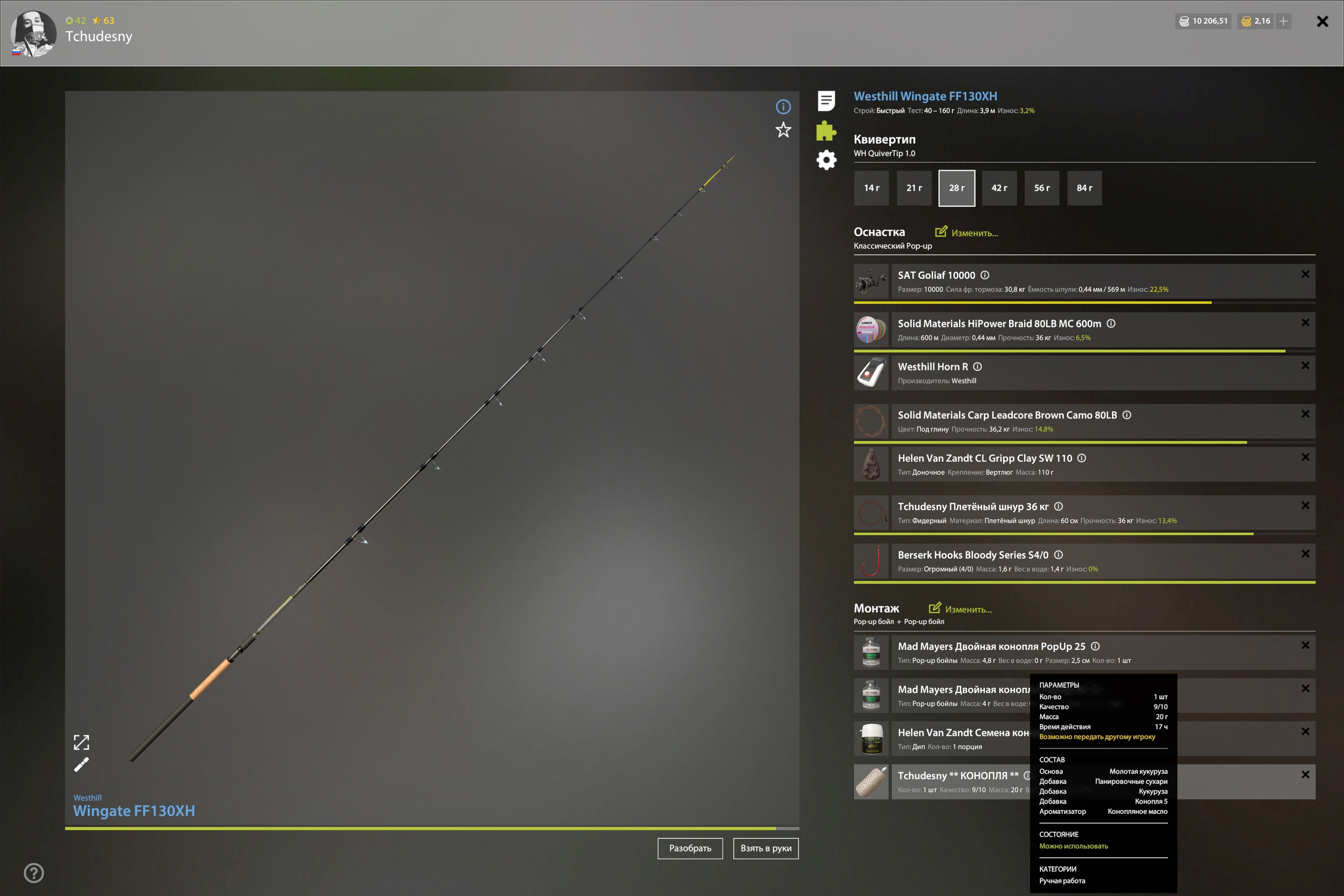Open the description notes tab icon
Image resolution: width=1344 pixels, height=896 pixels.
coord(826,101)
